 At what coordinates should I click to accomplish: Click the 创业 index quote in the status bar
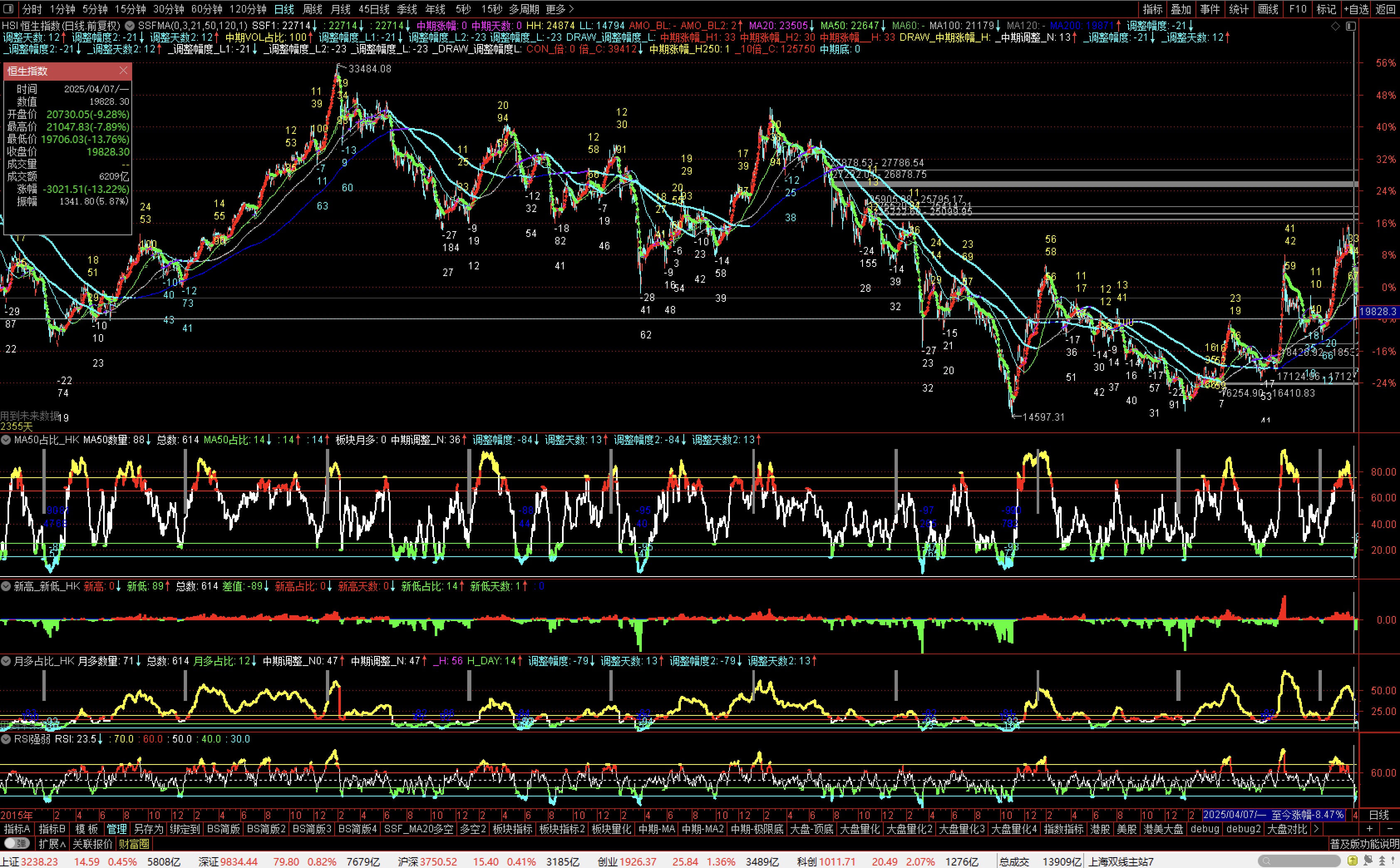tap(688, 861)
